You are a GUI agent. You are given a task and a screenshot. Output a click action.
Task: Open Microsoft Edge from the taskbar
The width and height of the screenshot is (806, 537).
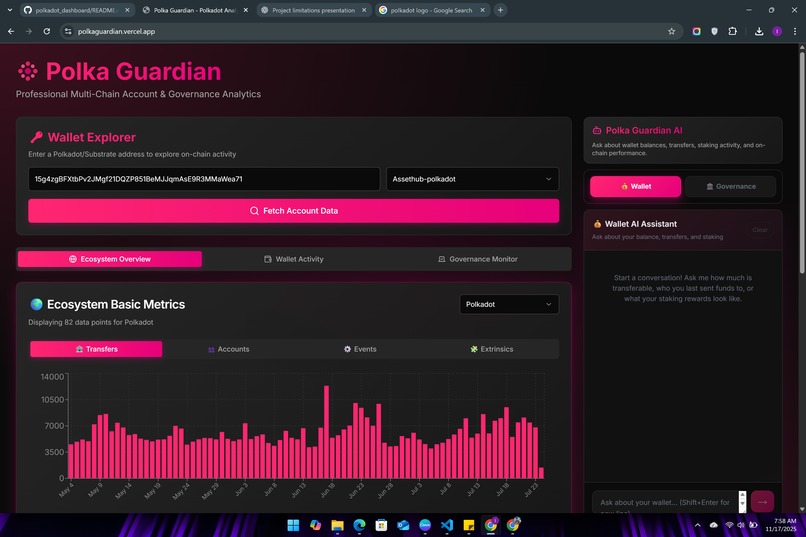pyautogui.click(x=359, y=525)
